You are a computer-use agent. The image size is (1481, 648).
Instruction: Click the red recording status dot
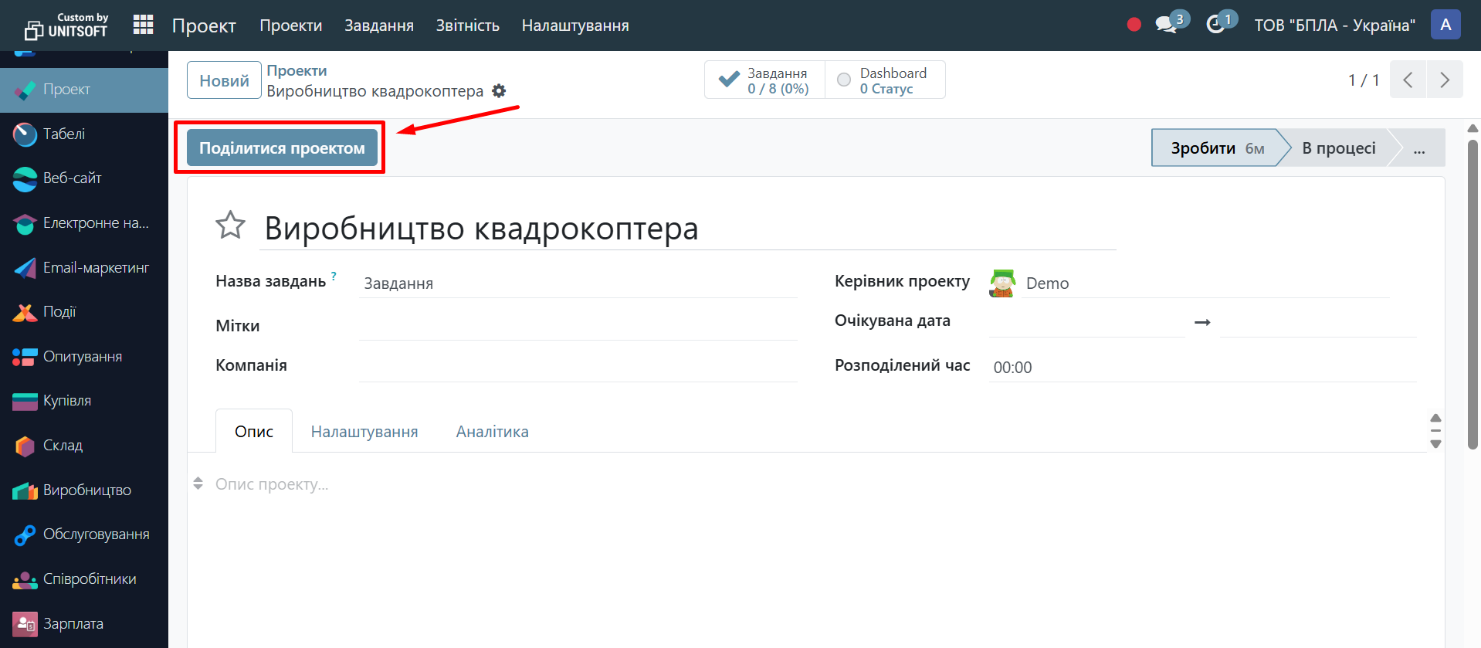tap(1134, 25)
